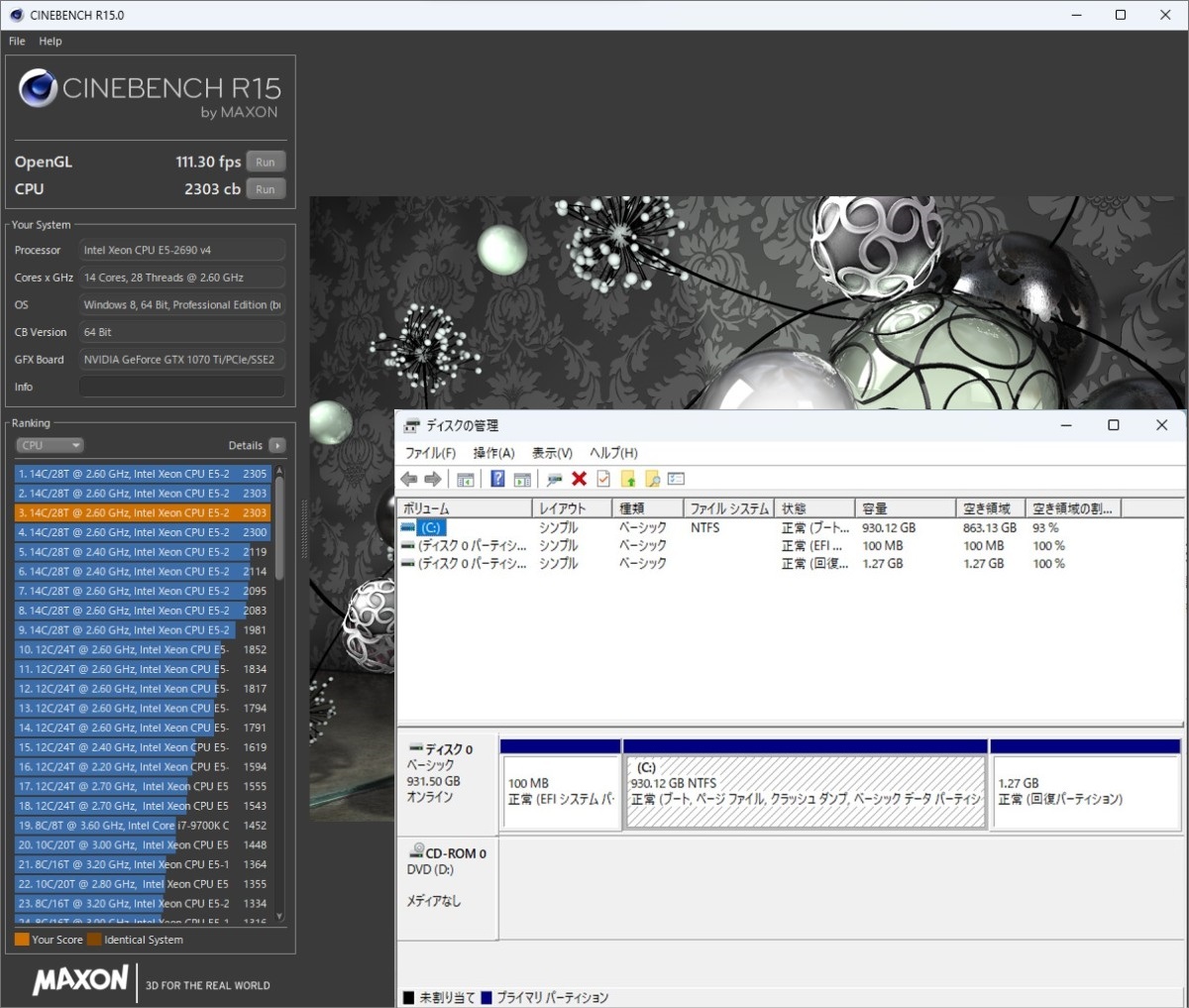Click the CD-ROM 0 DVD (D:) label panel
1189x1008 pixels.
[448, 887]
